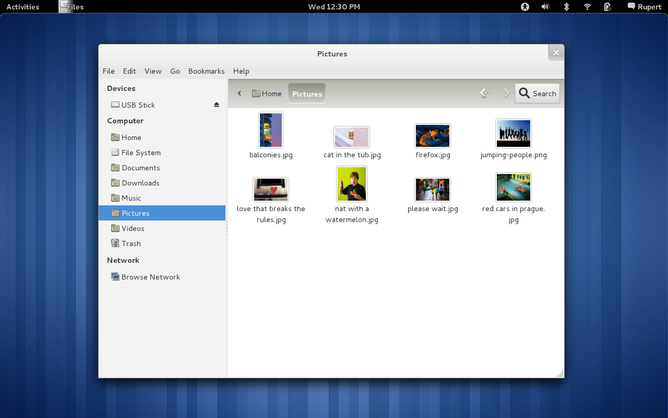
Task: Select Downloads in the sidebar
Action: pos(140,183)
